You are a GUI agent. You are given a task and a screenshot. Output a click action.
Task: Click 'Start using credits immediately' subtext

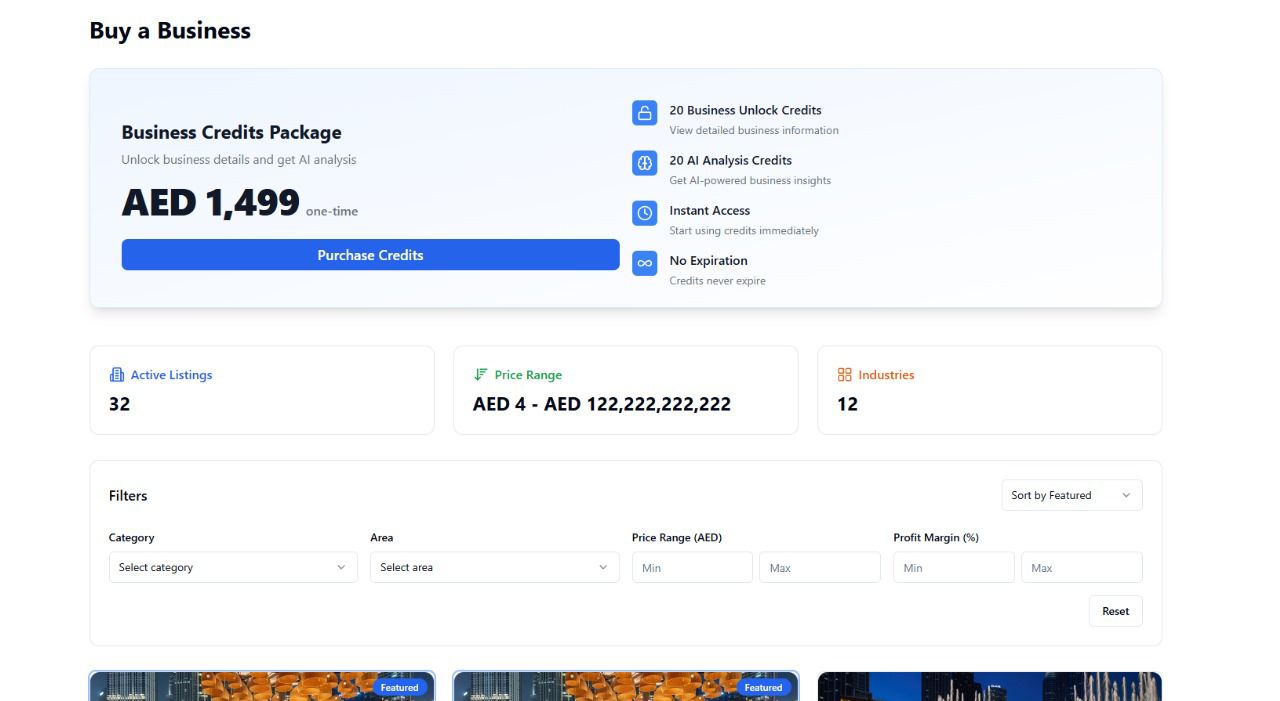744,231
